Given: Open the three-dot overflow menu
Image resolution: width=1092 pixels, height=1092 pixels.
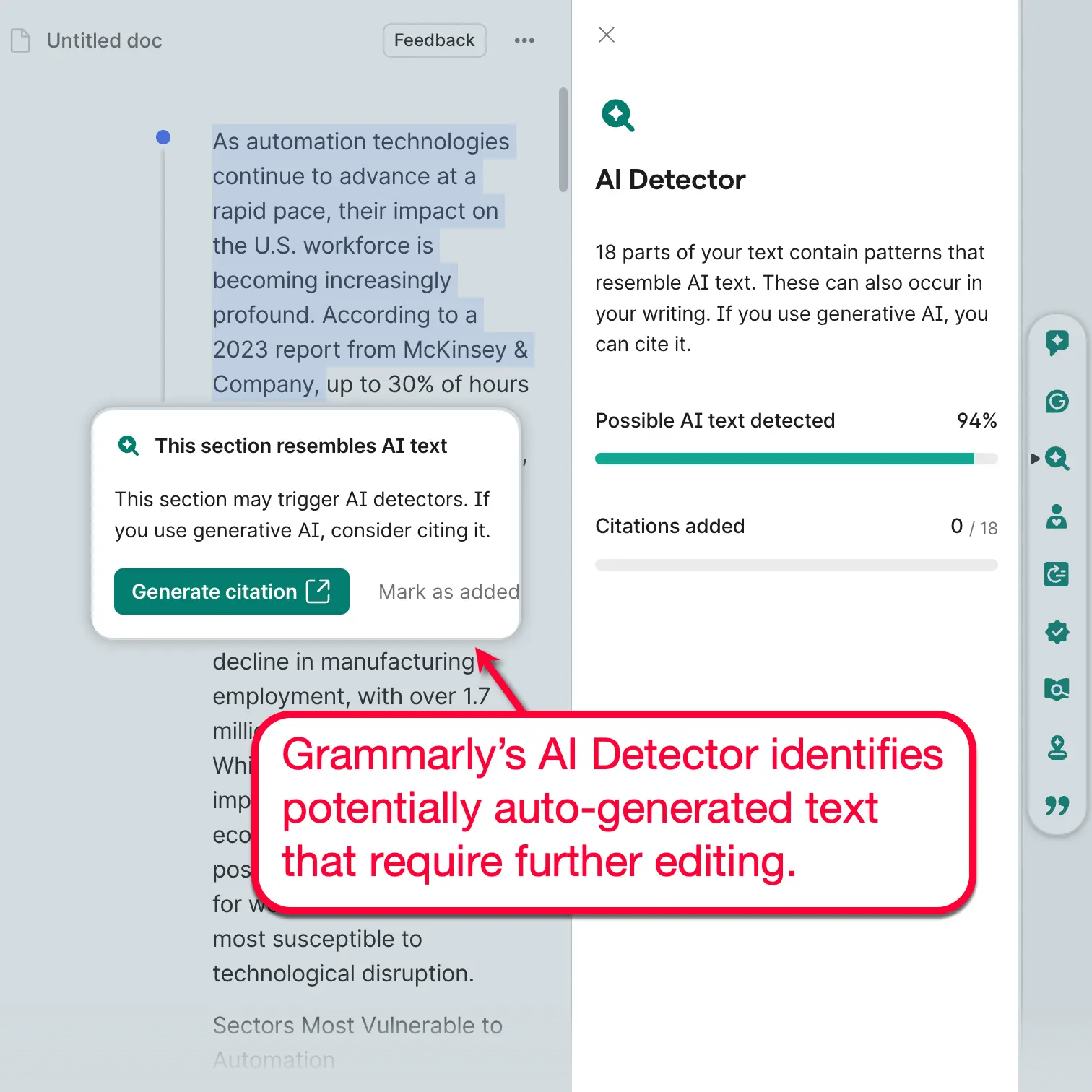Looking at the screenshot, I should pos(524,40).
